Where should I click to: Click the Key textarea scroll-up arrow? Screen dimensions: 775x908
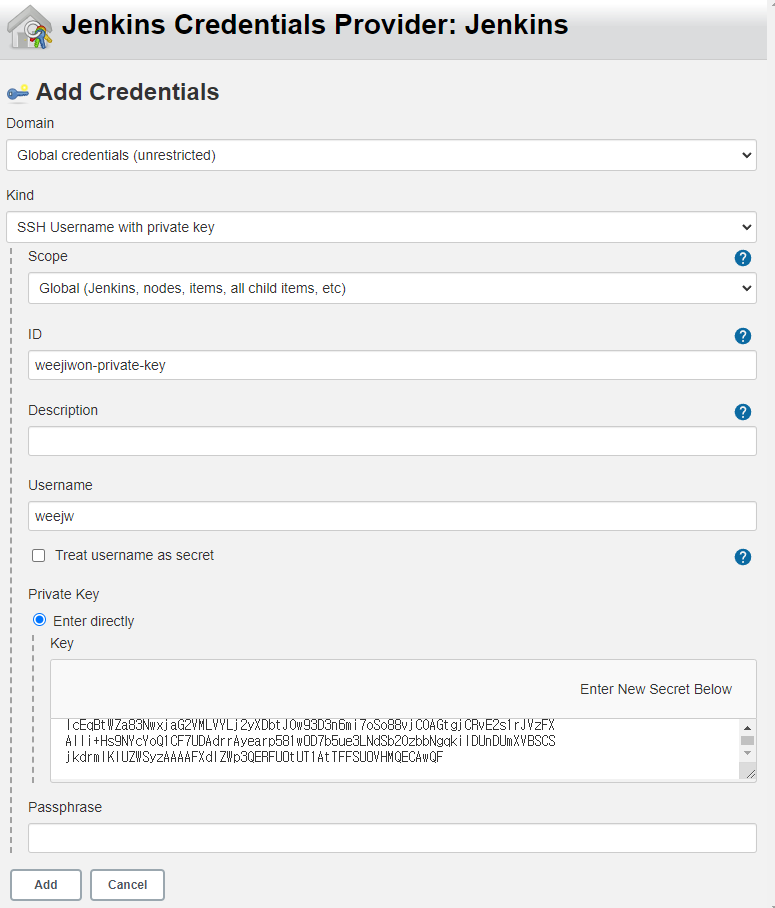(747, 728)
